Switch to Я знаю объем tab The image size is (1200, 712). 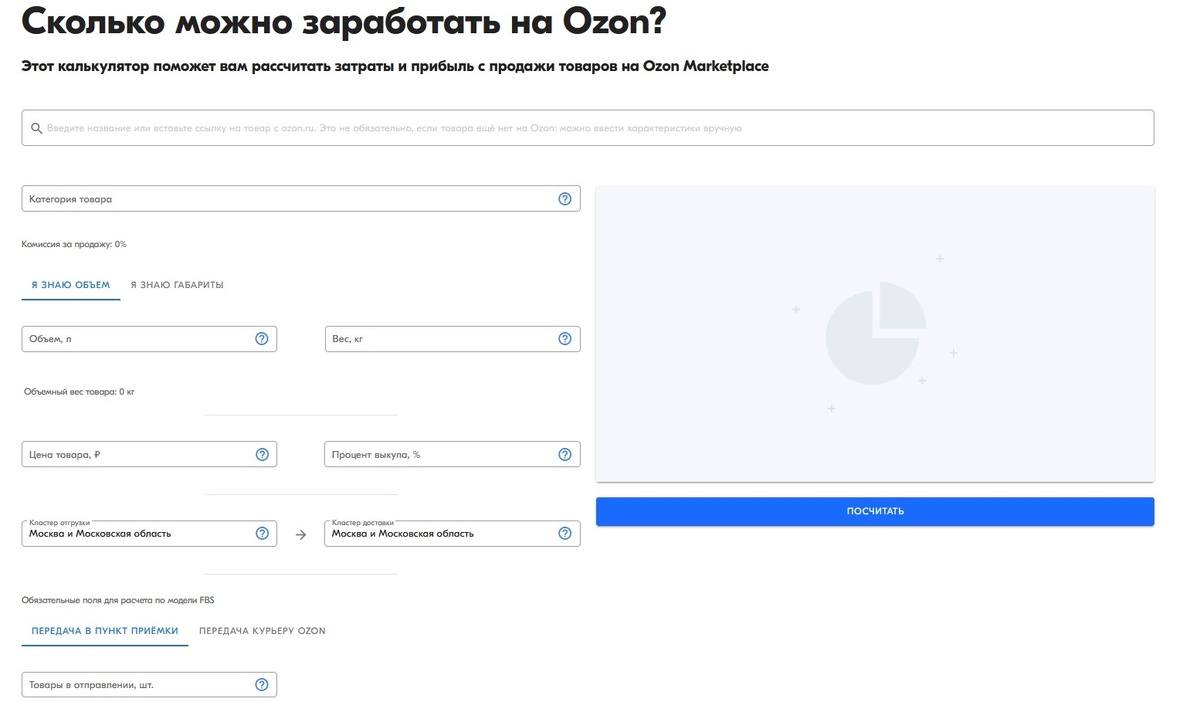point(71,285)
